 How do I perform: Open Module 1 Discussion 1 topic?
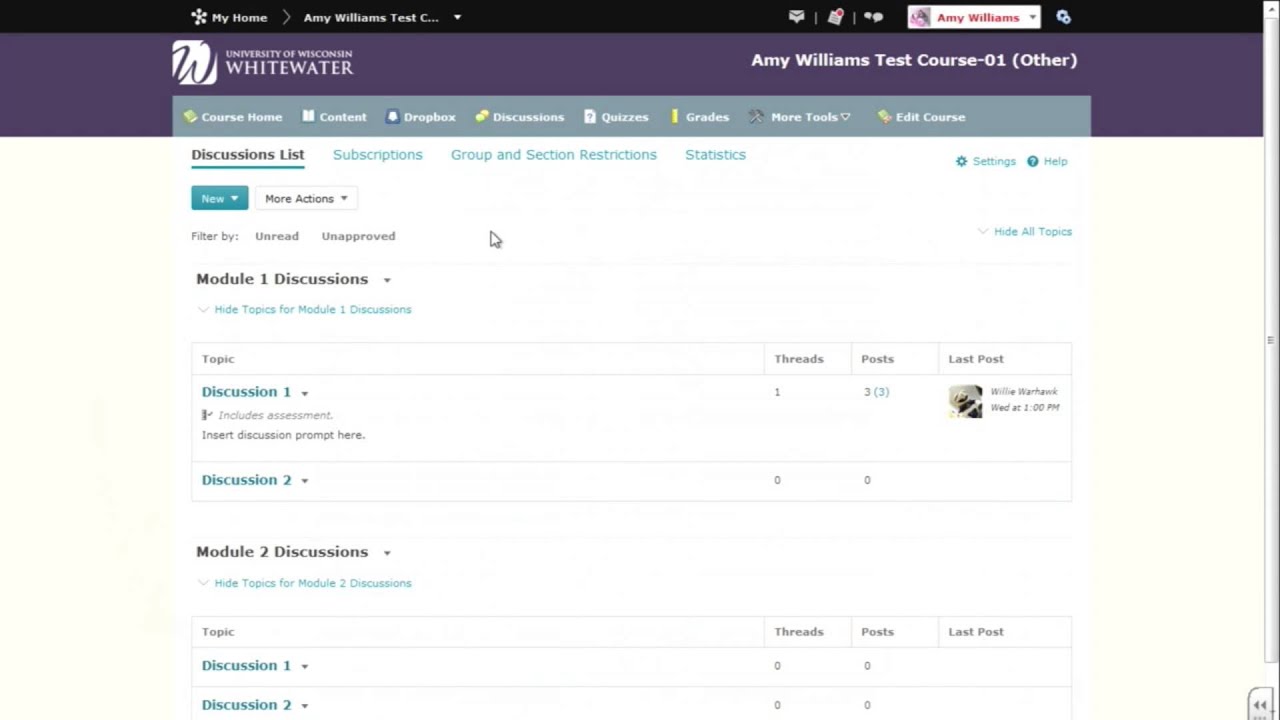click(246, 392)
